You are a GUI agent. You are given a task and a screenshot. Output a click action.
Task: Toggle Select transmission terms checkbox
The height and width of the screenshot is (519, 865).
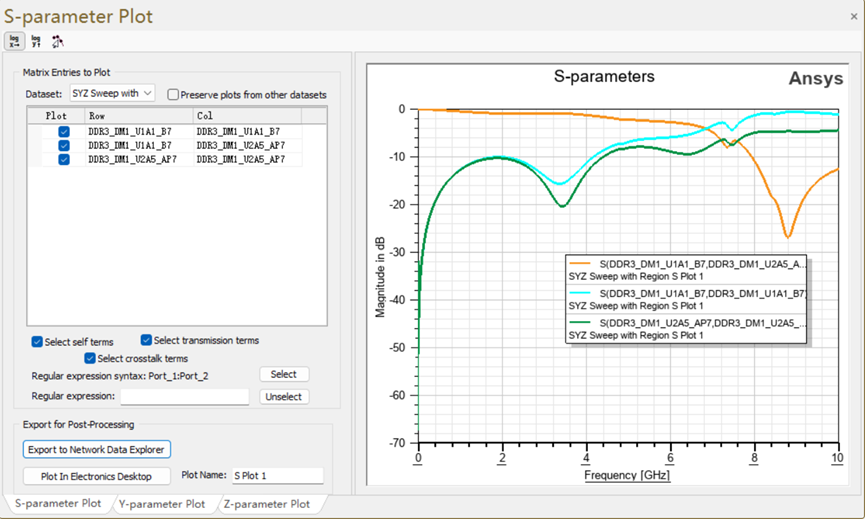[x=147, y=340]
